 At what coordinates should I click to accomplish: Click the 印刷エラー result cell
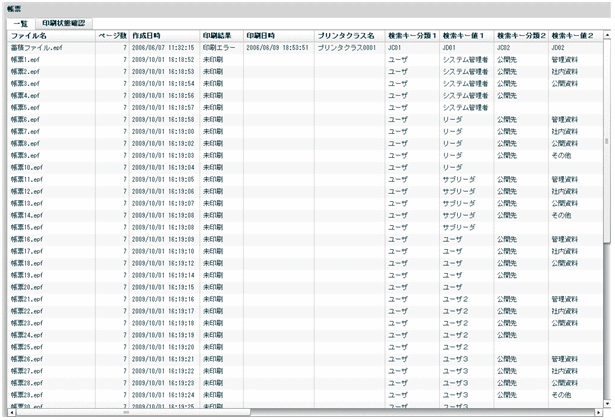(x=219, y=47)
